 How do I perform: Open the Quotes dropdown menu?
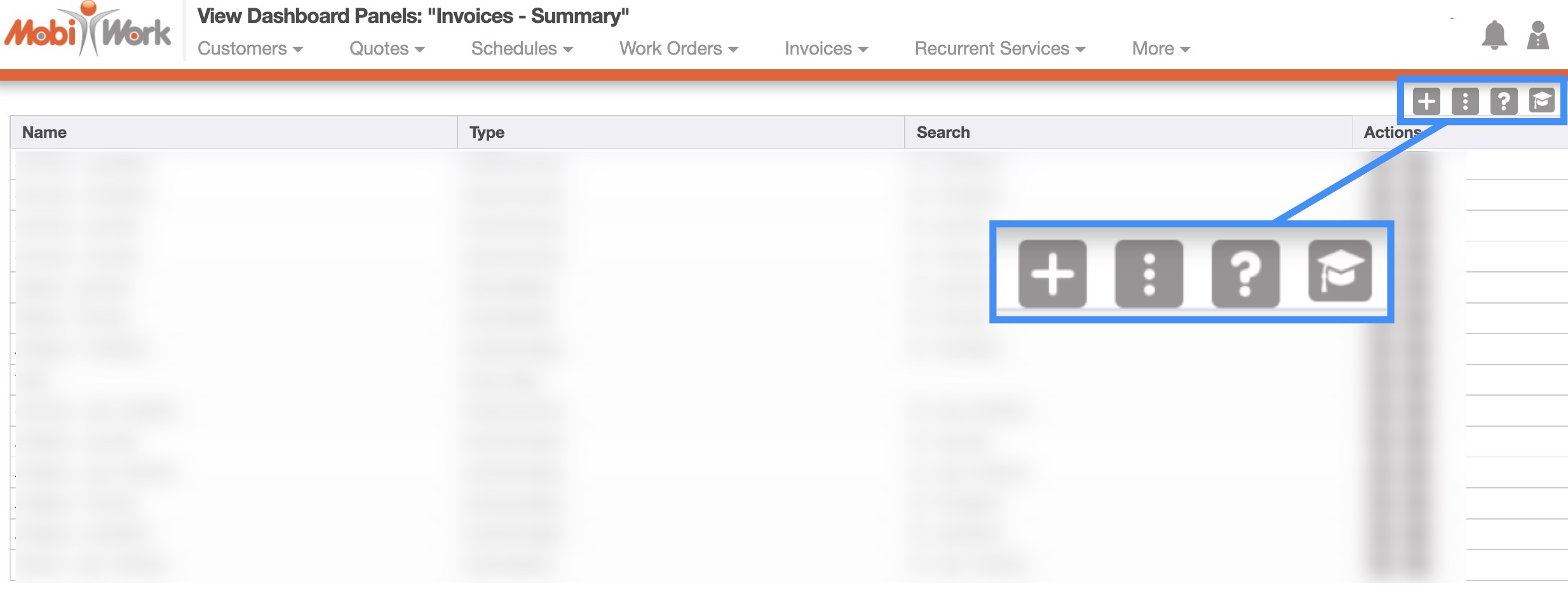coord(386,49)
